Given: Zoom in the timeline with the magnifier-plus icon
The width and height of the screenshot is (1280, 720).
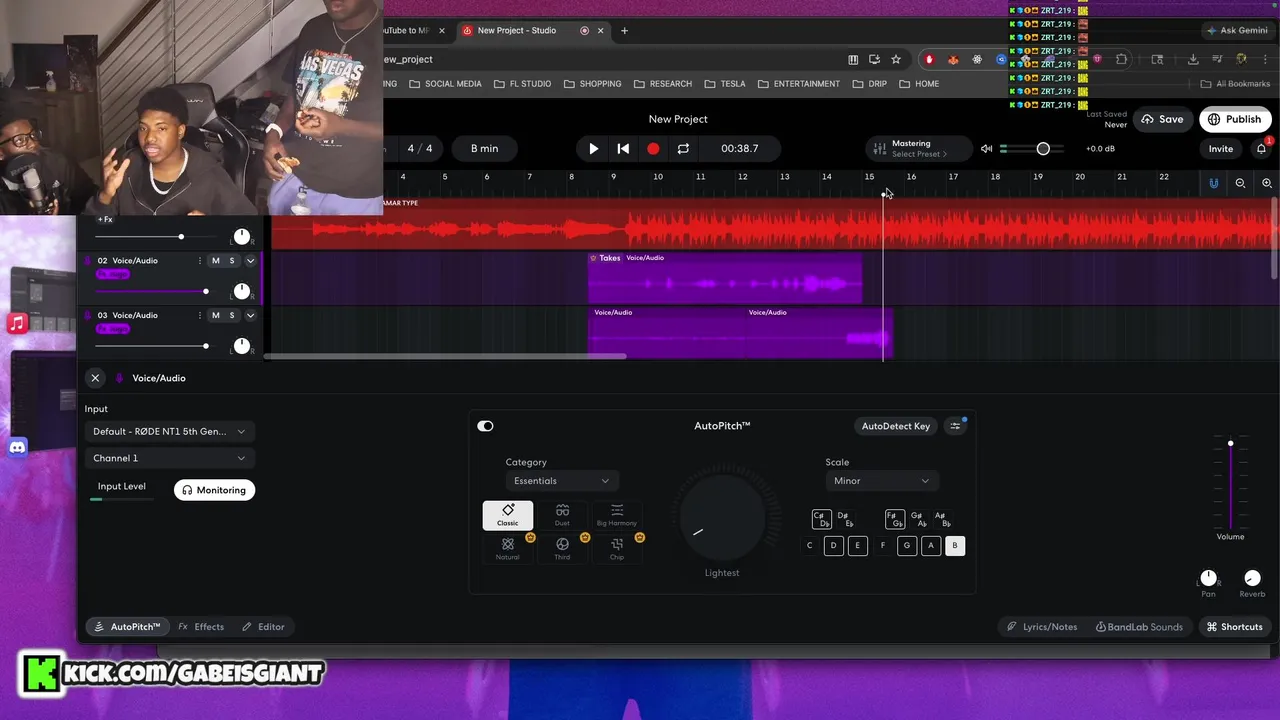Looking at the screenshot, I should coord(1267,183).
